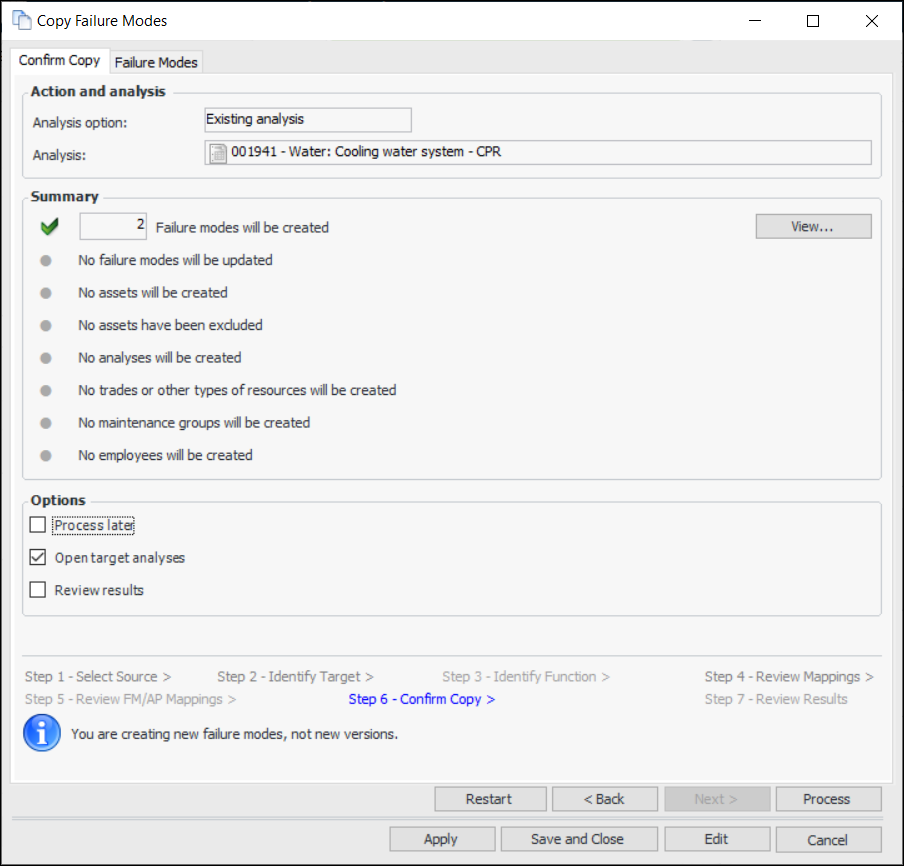Click the Edit button
Screen dimensions: 904x866
717,839
